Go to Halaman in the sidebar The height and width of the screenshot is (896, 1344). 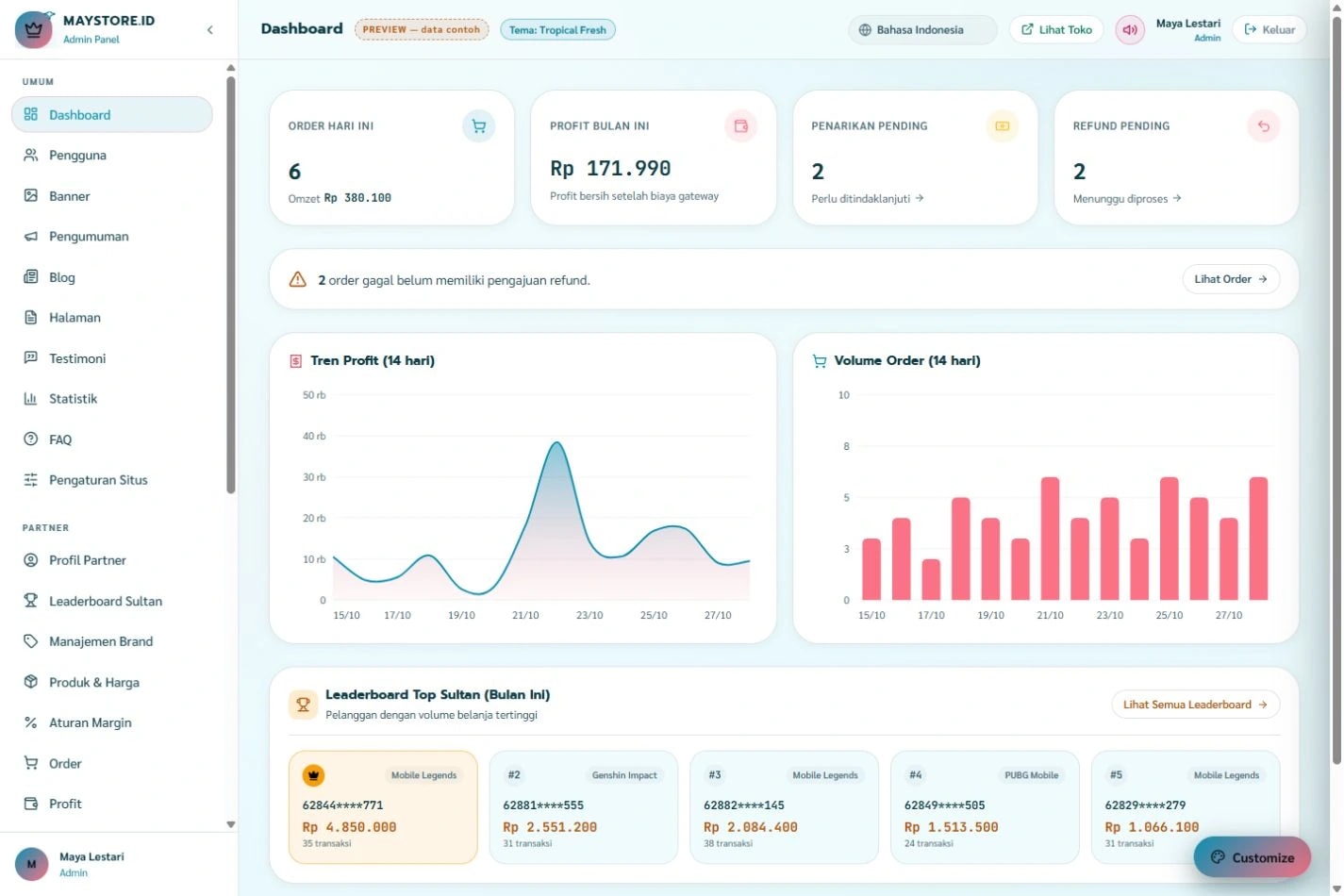point(112,318)
